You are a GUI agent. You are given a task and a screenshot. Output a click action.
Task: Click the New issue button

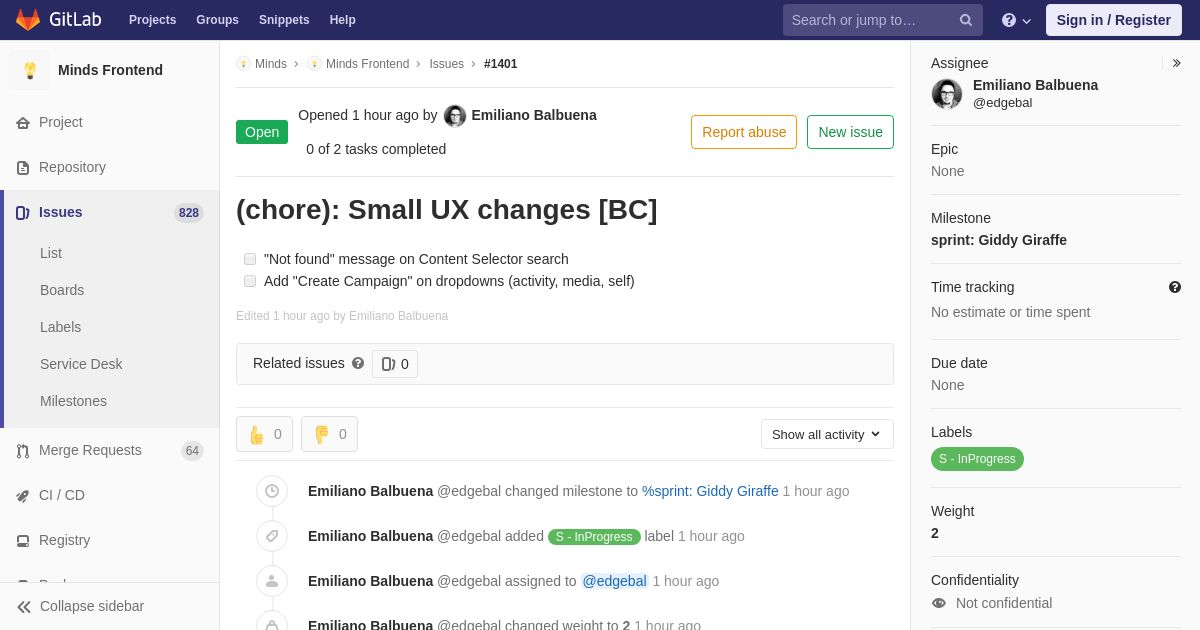[850, 132]
